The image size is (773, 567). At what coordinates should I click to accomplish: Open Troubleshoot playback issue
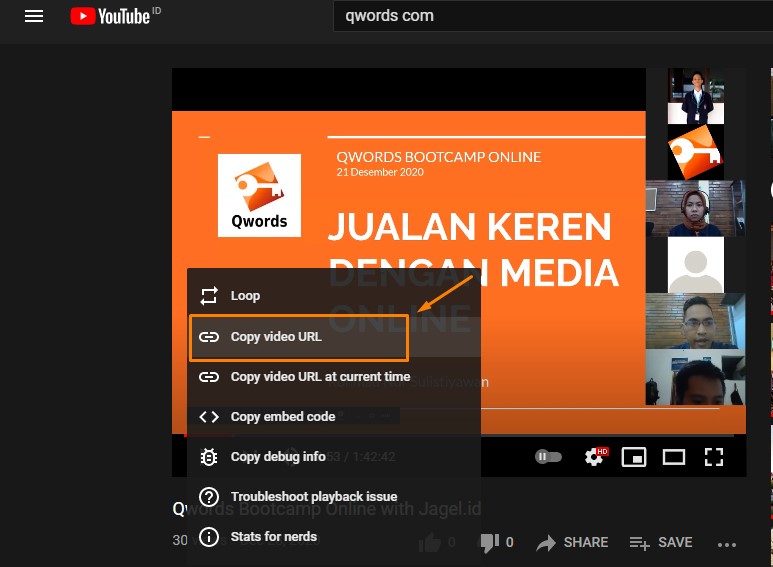click(x=334, y=496)
